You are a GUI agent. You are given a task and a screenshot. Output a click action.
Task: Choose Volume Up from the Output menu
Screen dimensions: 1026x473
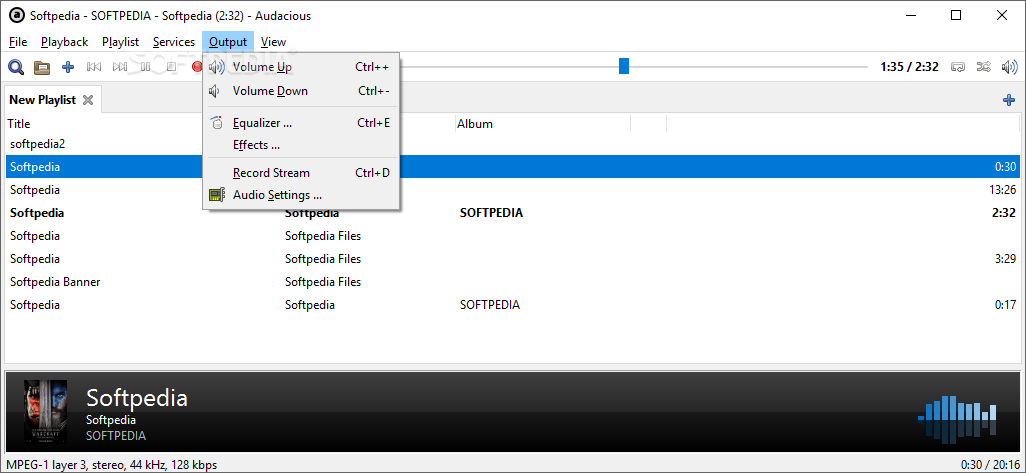point(301,67)
